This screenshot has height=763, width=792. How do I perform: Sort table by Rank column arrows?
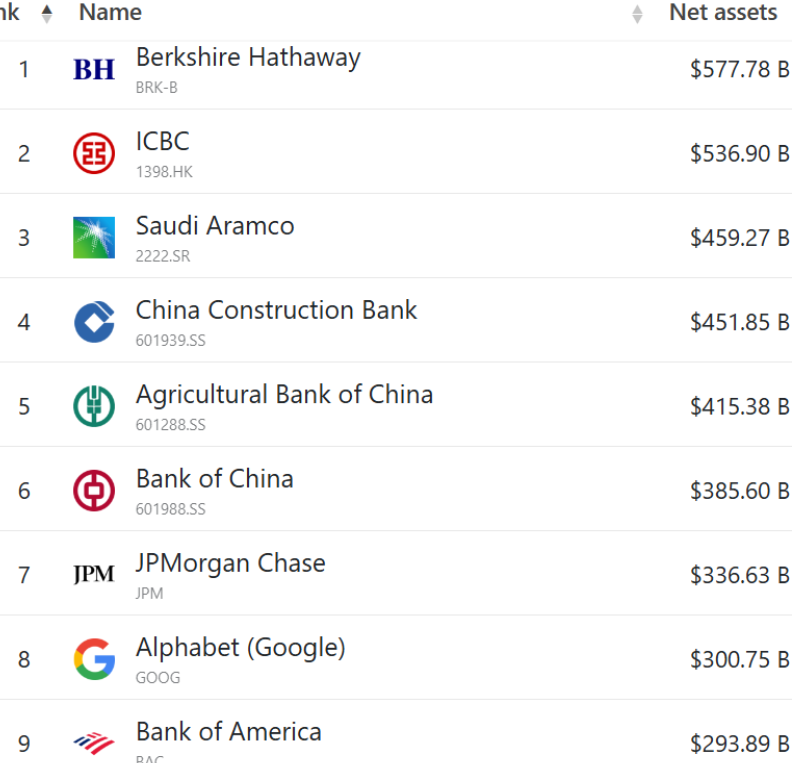click(46, 13)
